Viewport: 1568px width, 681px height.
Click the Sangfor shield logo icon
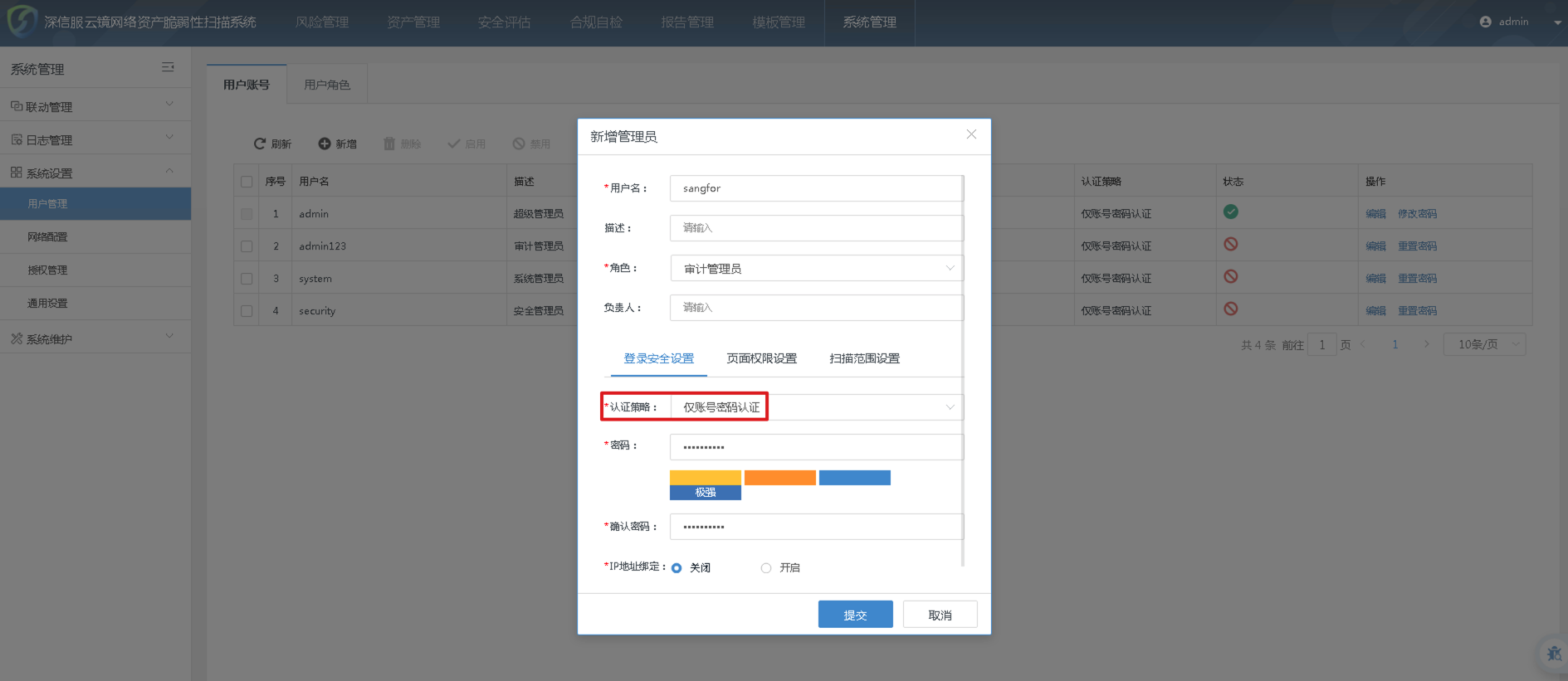(x=22, y=21)
